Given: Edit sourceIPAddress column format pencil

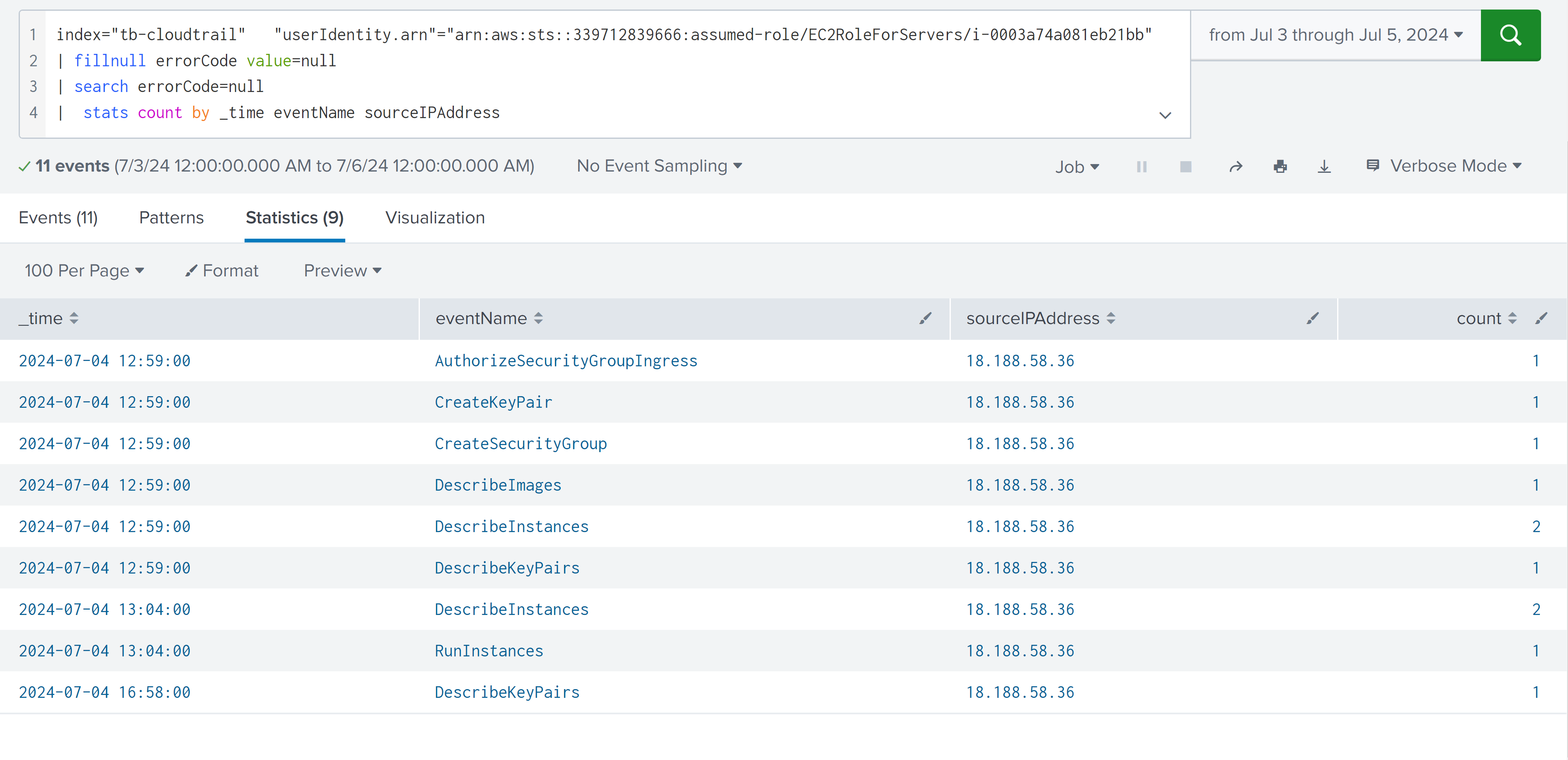Looking at the screenshot, I should [1312, 318].
